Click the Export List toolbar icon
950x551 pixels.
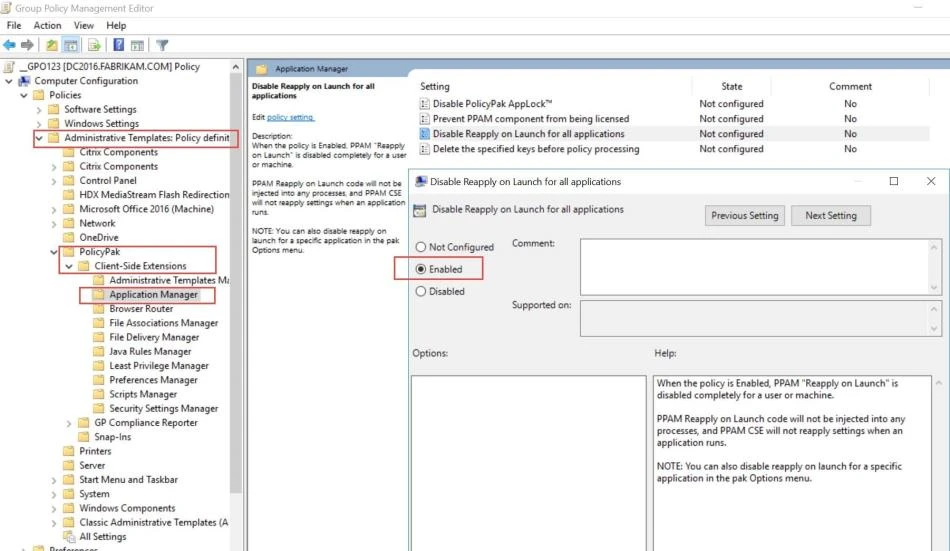point(95,45)
